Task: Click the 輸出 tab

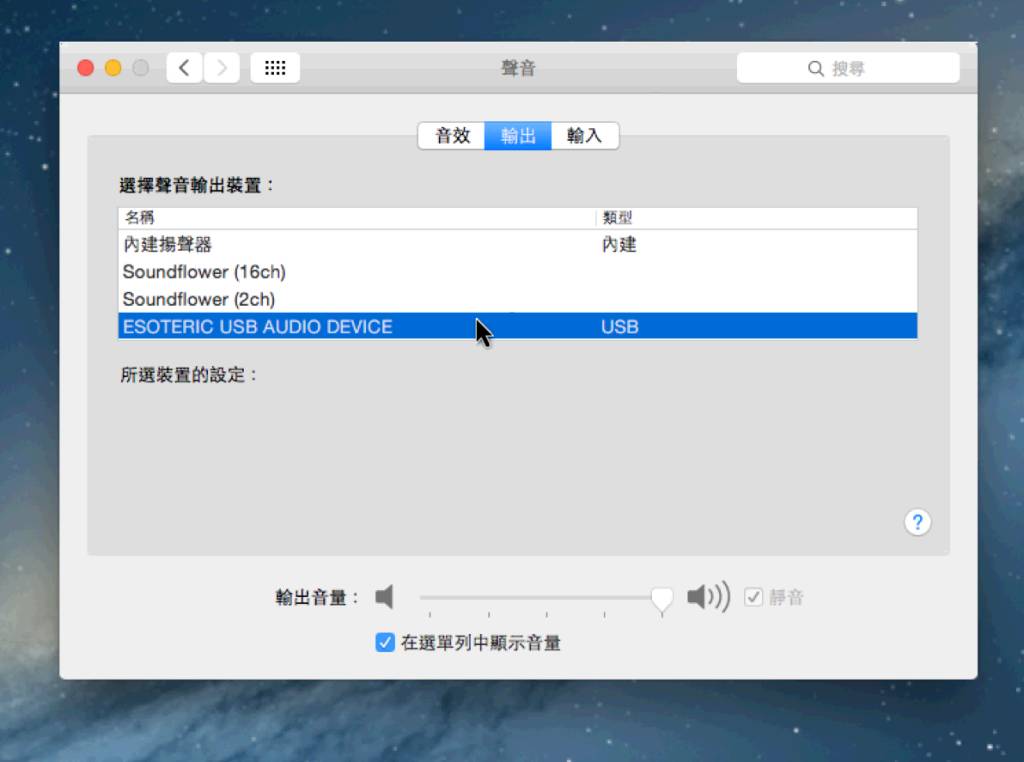Action: point(518,135)
